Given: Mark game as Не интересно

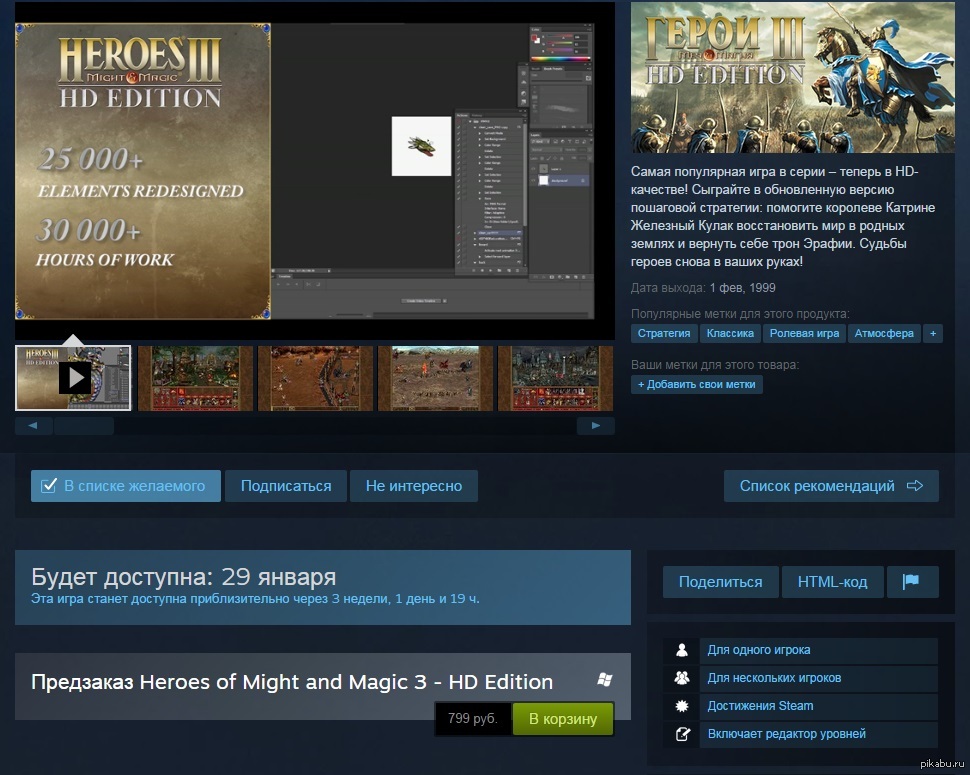Looking at the screenshot, I should pyautogui.click(x=413, y=486).
